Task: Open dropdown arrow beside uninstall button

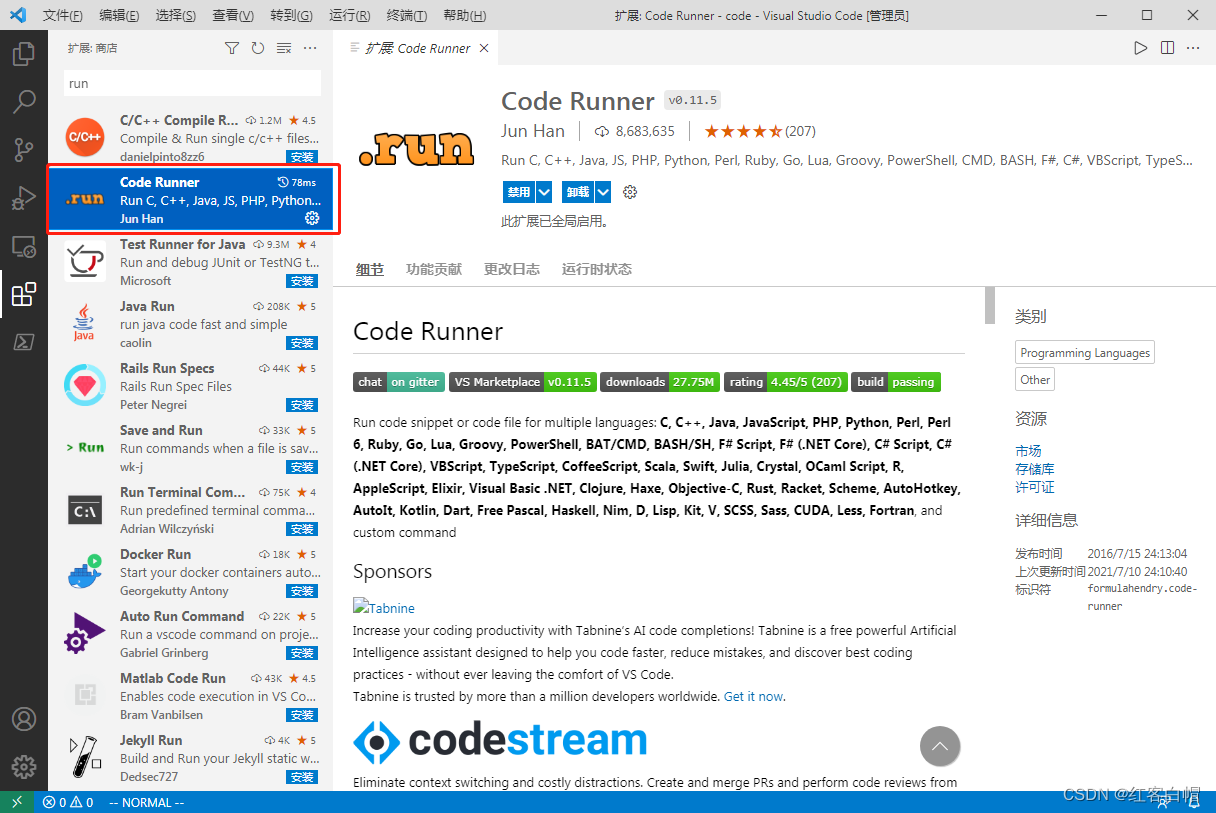Action: [603, 192]
